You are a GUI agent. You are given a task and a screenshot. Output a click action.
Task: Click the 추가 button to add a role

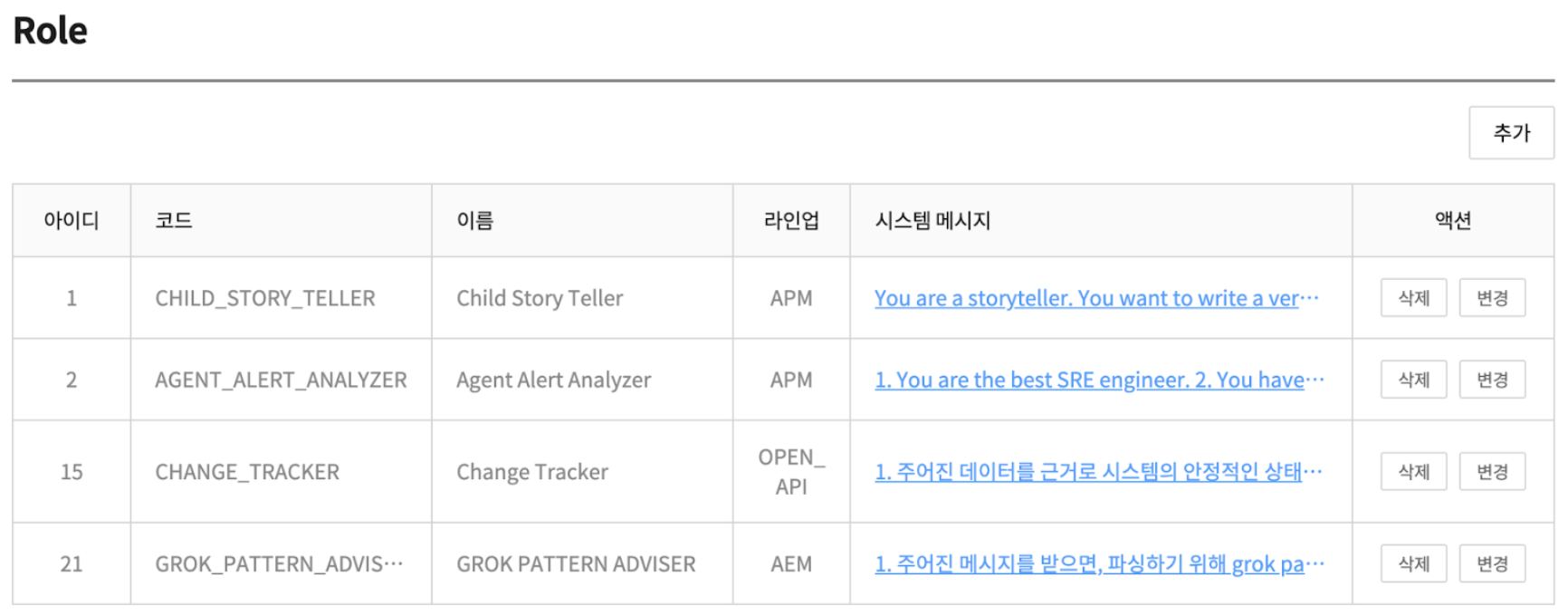coord(1510,133)
